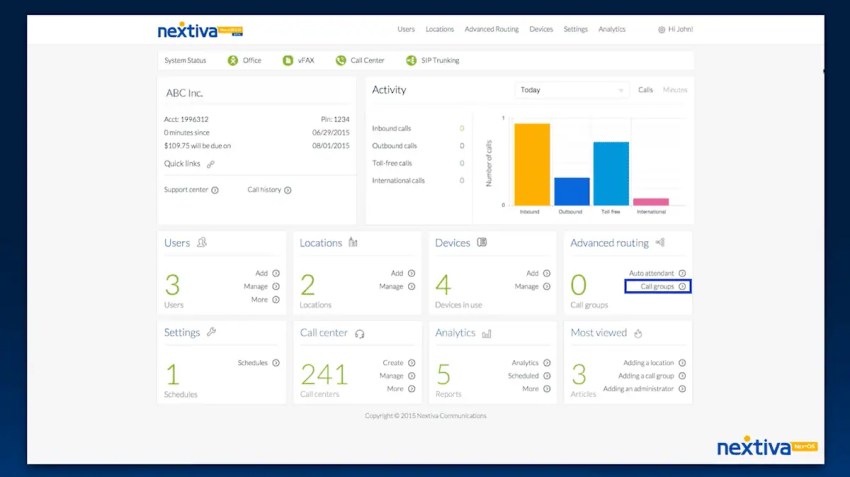The height and width of the screenshot is (477, 850).
Task: Open the Analytics menu in top navigation
Action: pyautogui.click(x=612, y=29)
